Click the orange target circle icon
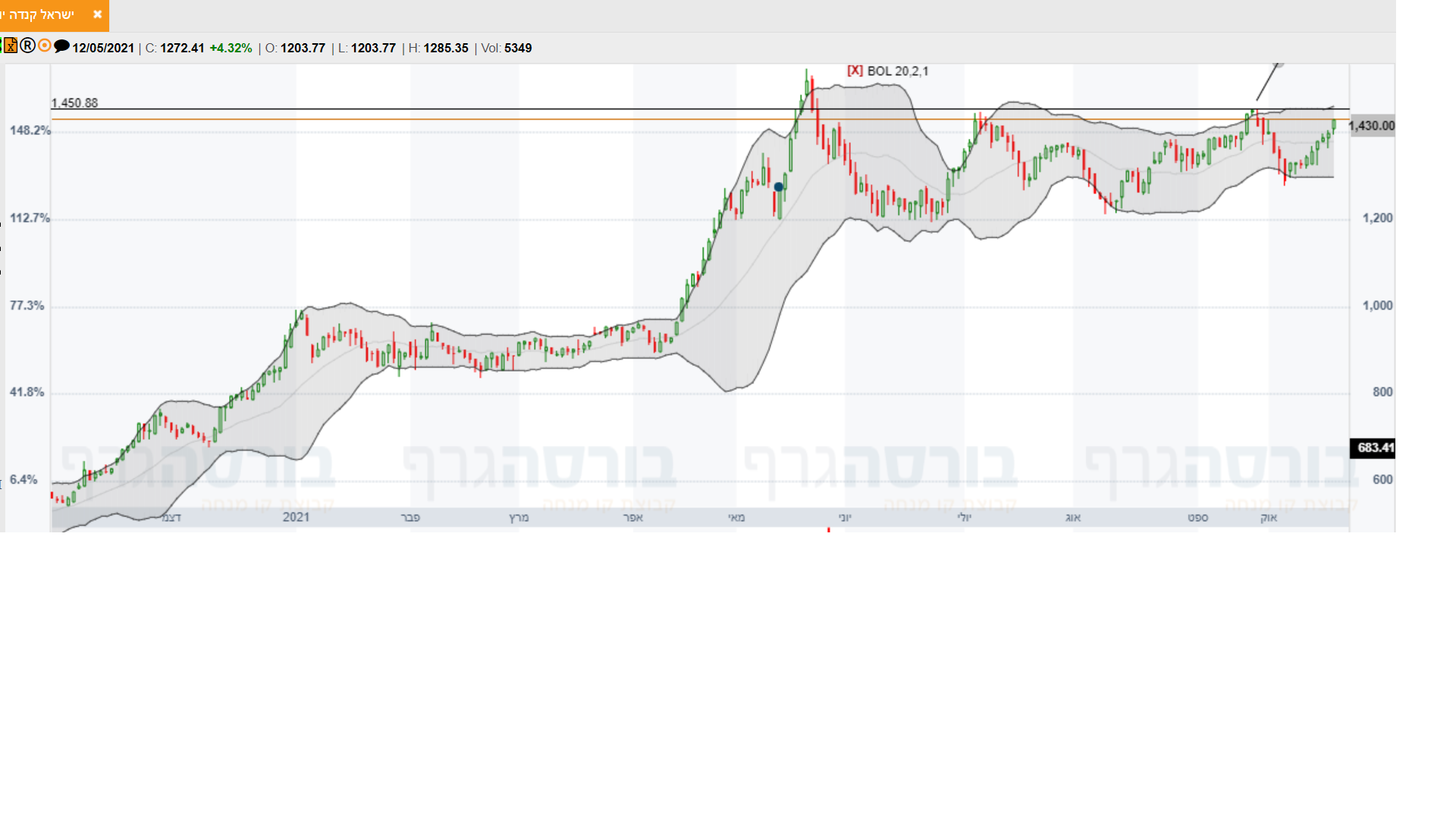The width and height of the screenshot is (1456, 819). click(x=45, y=45)
